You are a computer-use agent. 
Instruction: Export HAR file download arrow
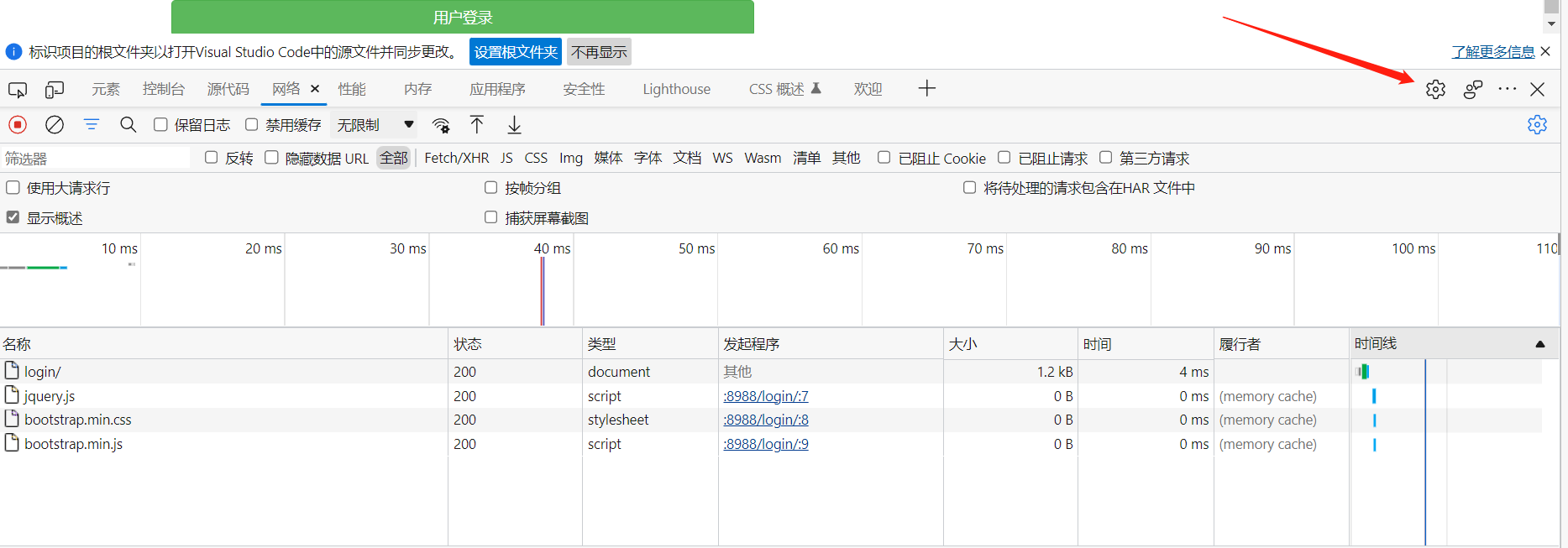click(x=514, y=125)
